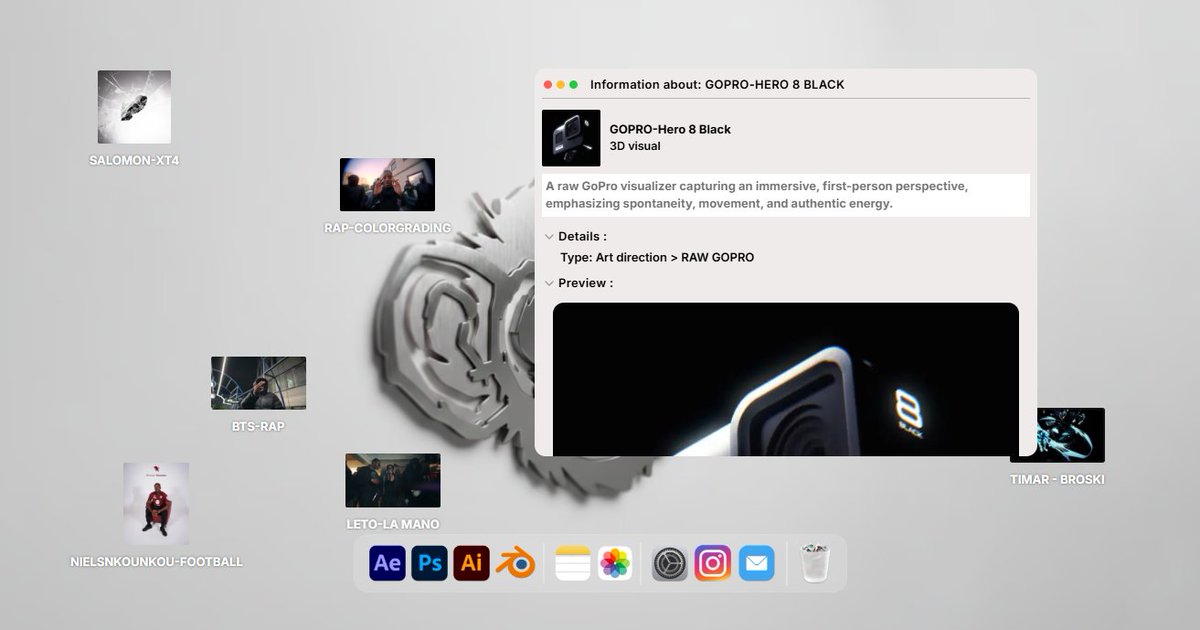Click the 'SALOMON-XT4' label text
Screen dimensions: 1200x630
(x=134, y=160)
